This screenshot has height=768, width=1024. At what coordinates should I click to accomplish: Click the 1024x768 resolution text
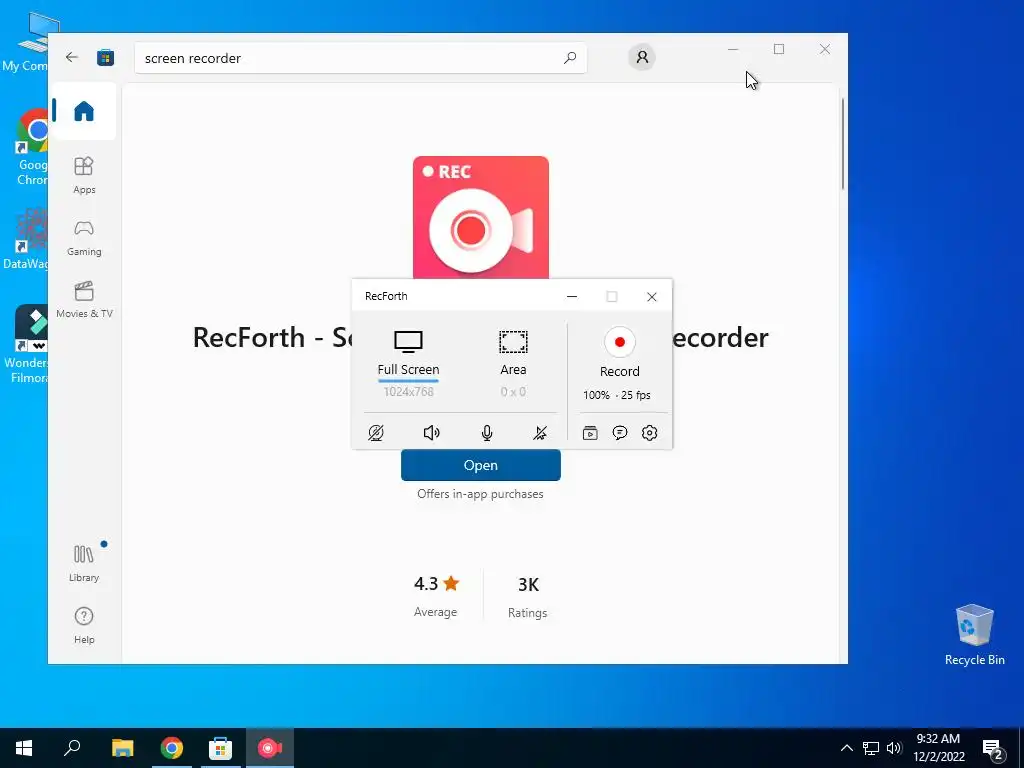(408, 392)
